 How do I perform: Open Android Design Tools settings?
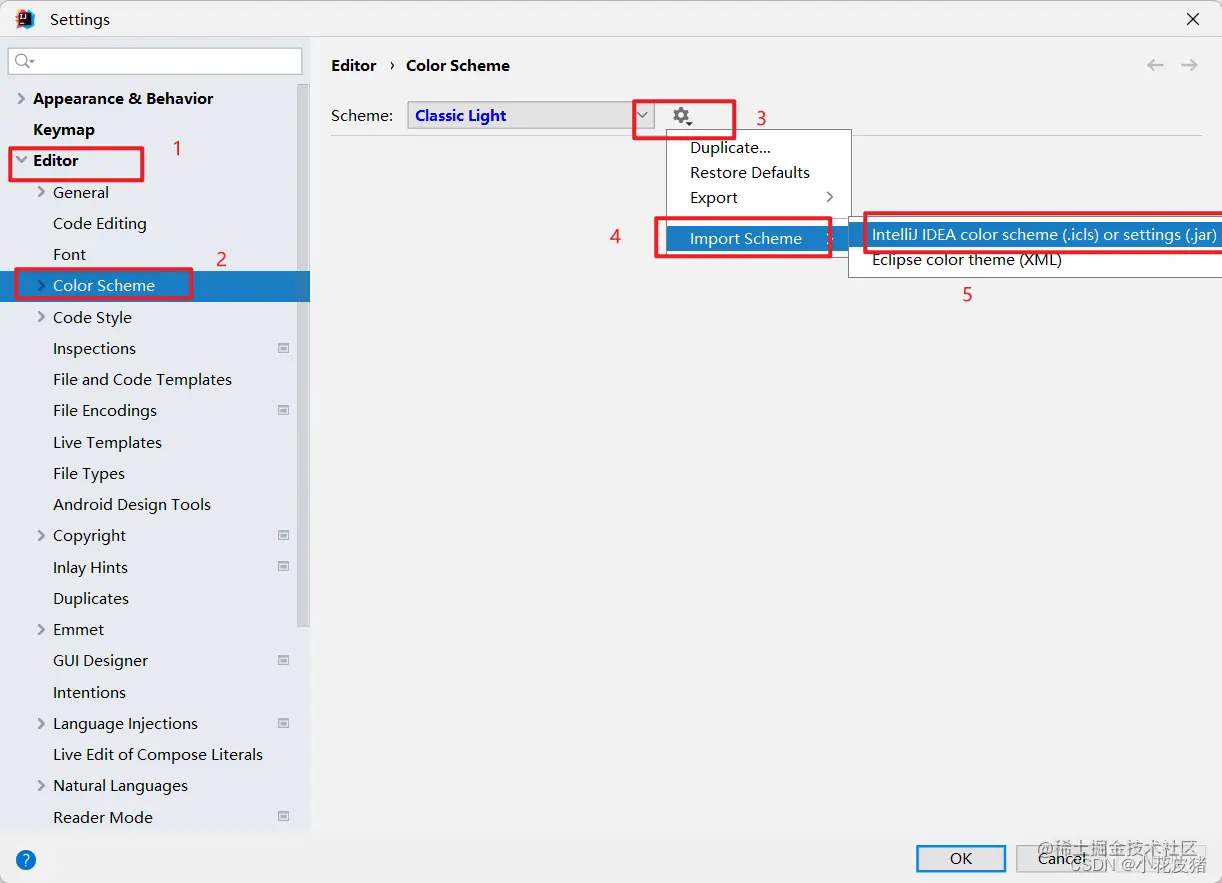point(132,504)
